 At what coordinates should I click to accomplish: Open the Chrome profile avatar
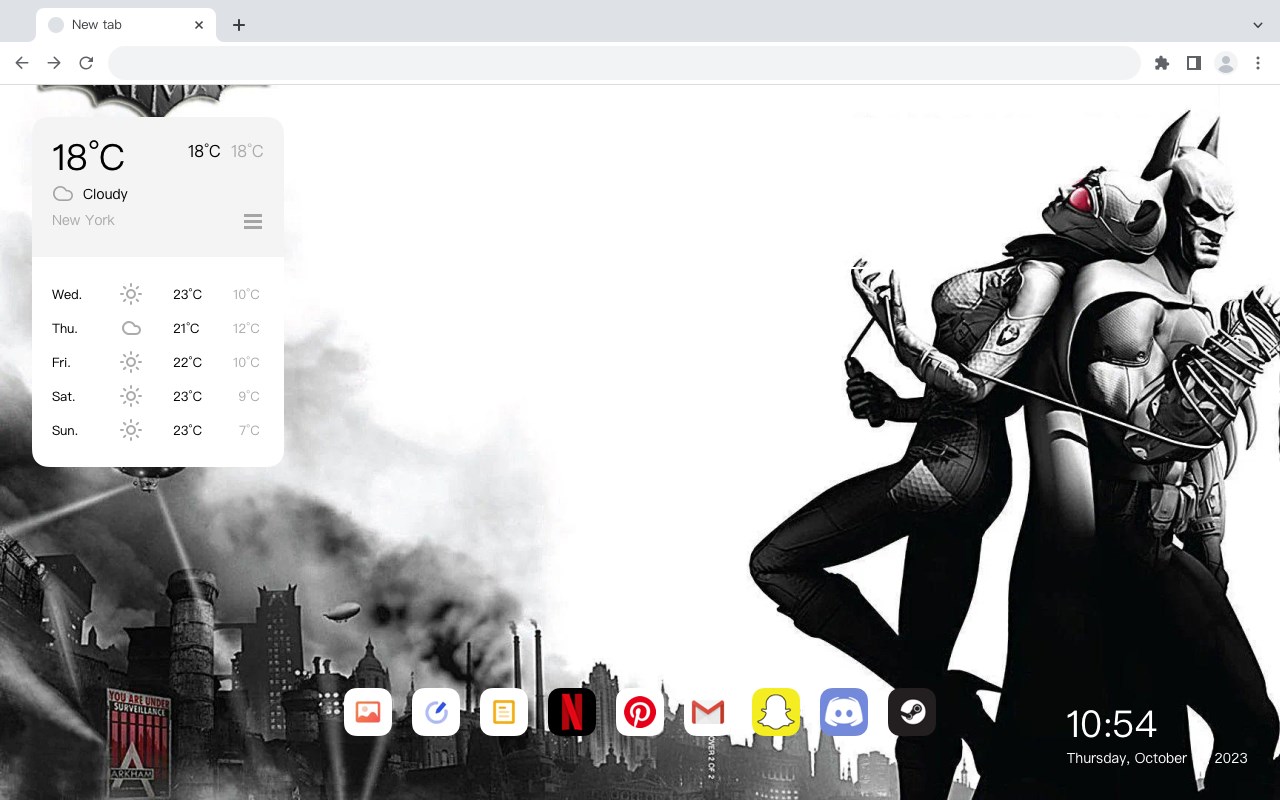[x=1226, y=63]
